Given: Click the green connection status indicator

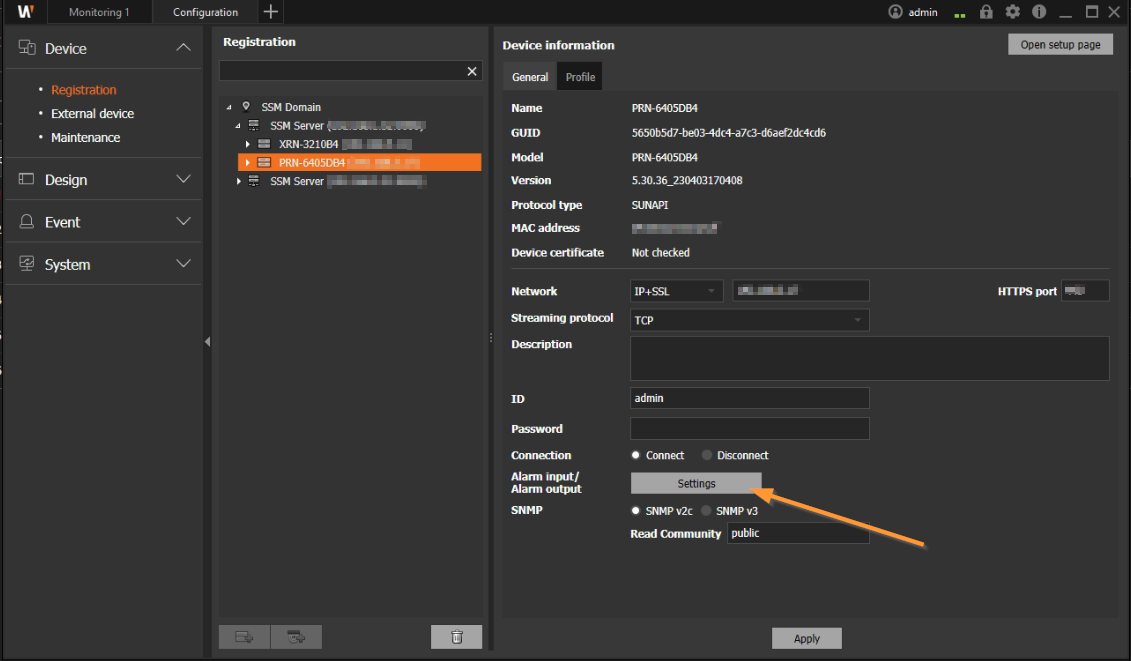Looking at the screenshot, I should 959,14.
